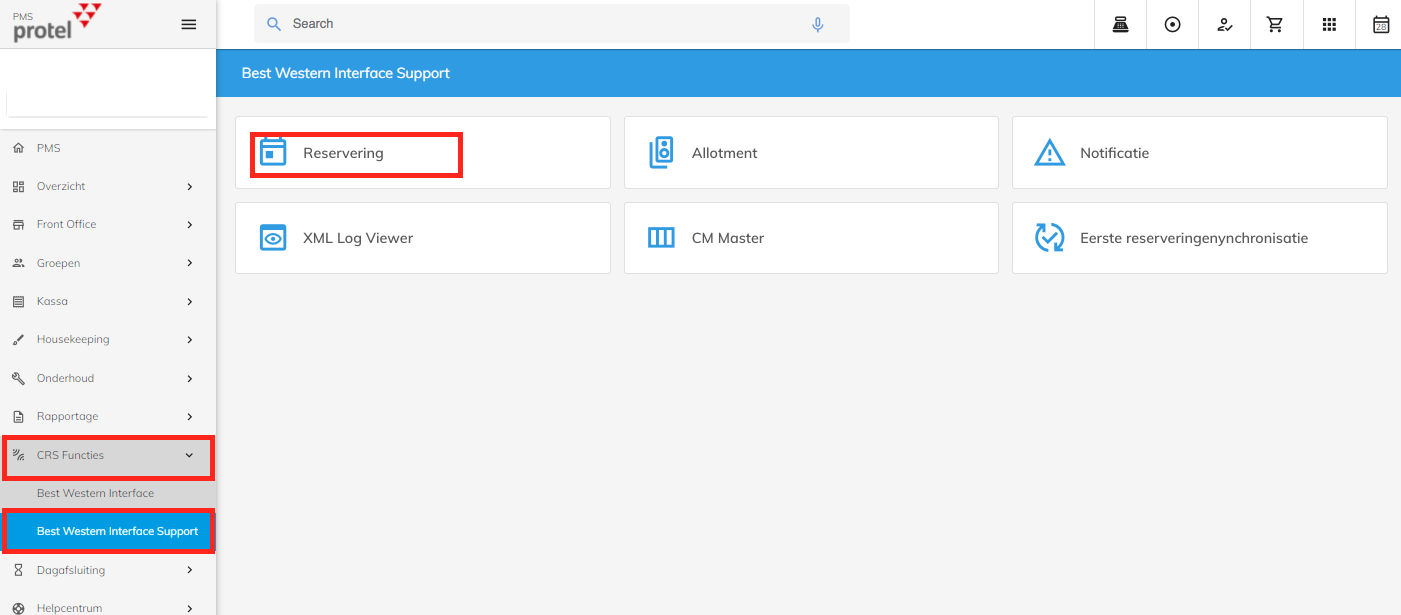
Task: Focus the Search input field
Action: 552,24
